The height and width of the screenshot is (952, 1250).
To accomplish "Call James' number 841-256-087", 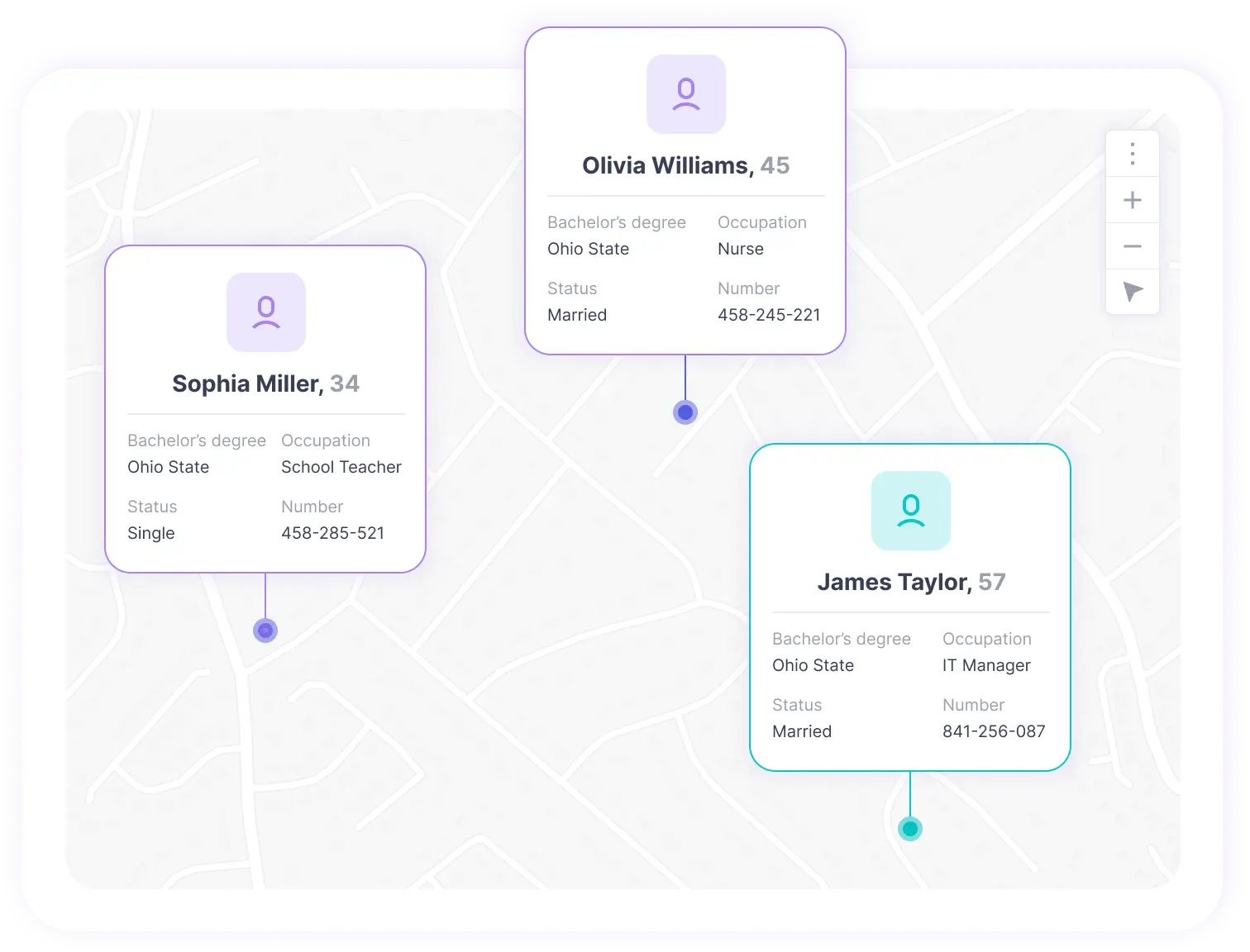I will (x=994, y=731).
